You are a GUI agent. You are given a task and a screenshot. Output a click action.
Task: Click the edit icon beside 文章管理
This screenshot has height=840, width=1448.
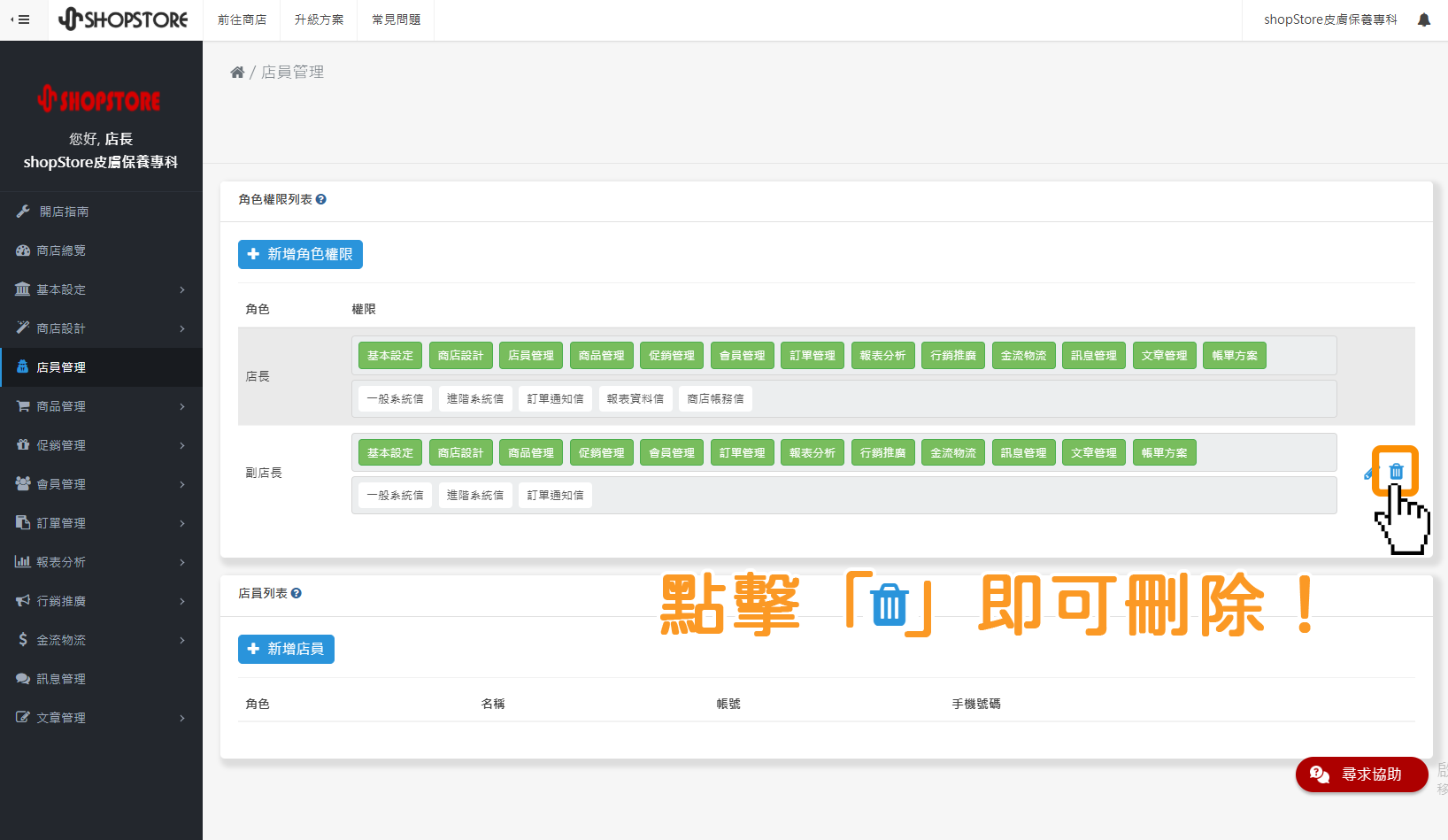(23, 718)
